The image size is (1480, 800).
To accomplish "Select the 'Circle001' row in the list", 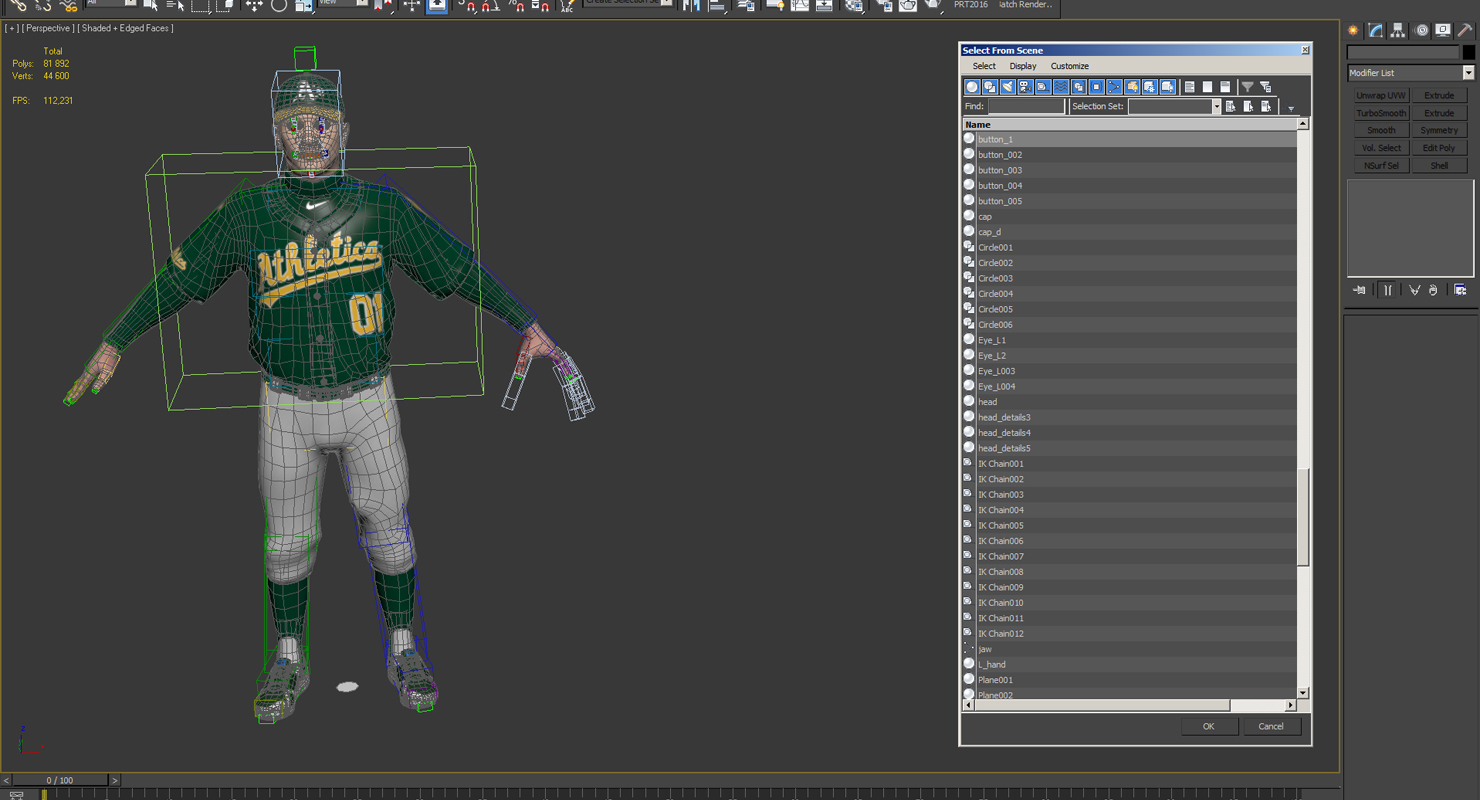I will coord(1129,247).
